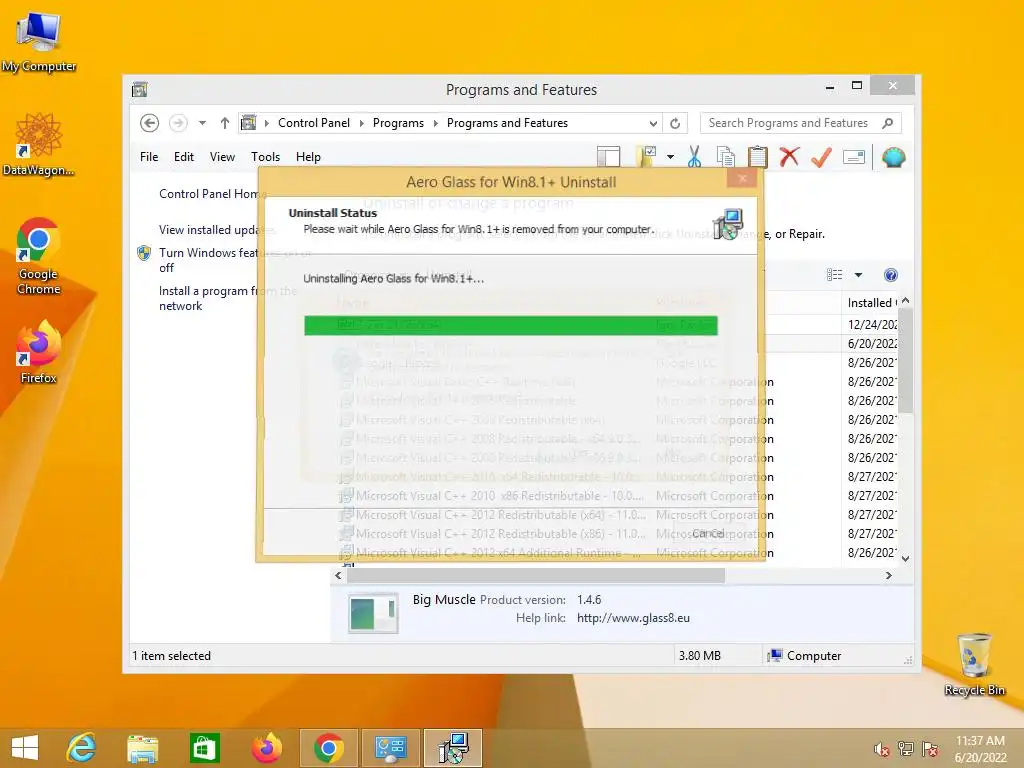Viewport: 1024px width, 768px height.
Task: Click the Installed On column header
Action: 871,303
